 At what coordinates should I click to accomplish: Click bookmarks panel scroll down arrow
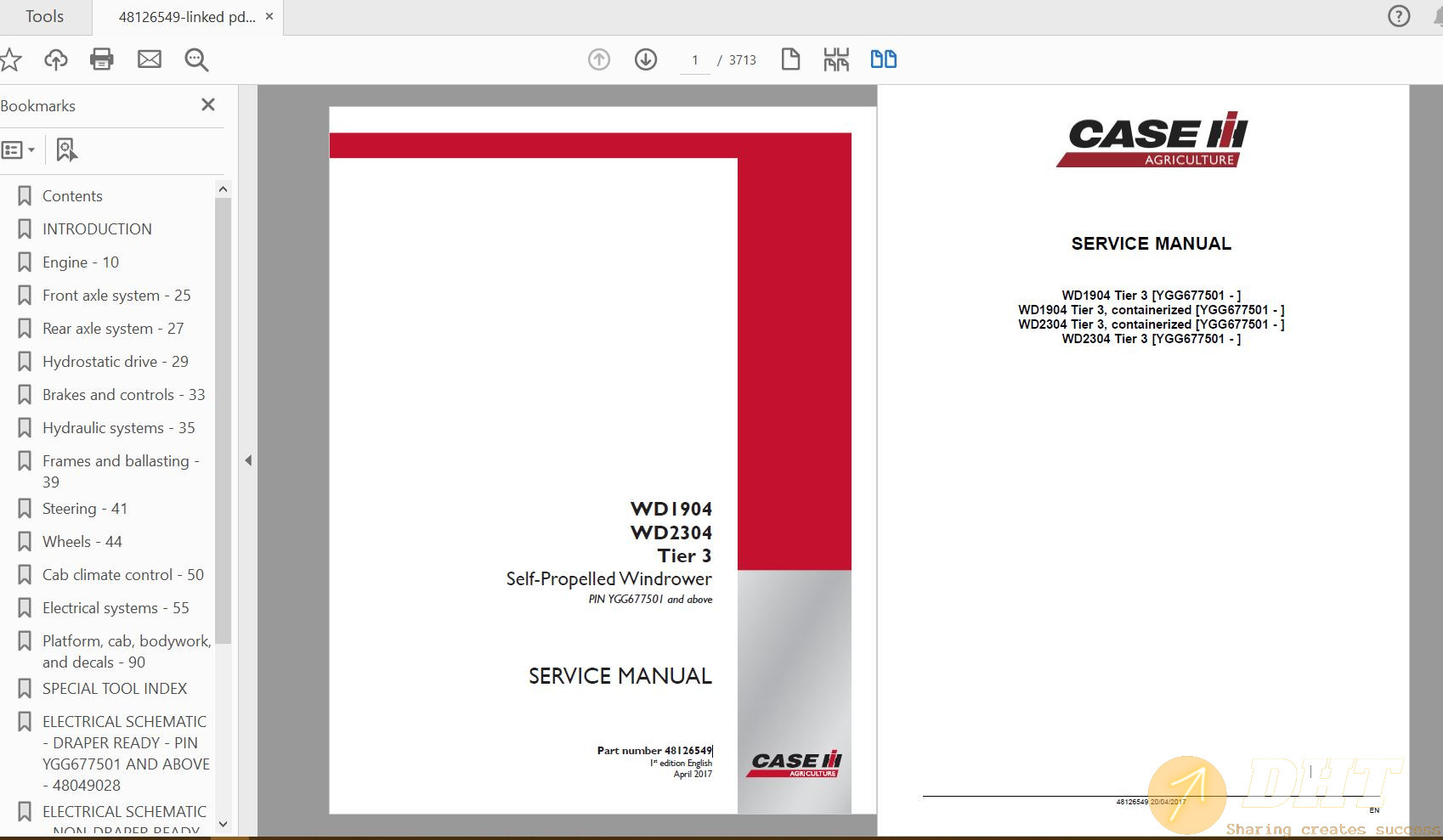223,823
